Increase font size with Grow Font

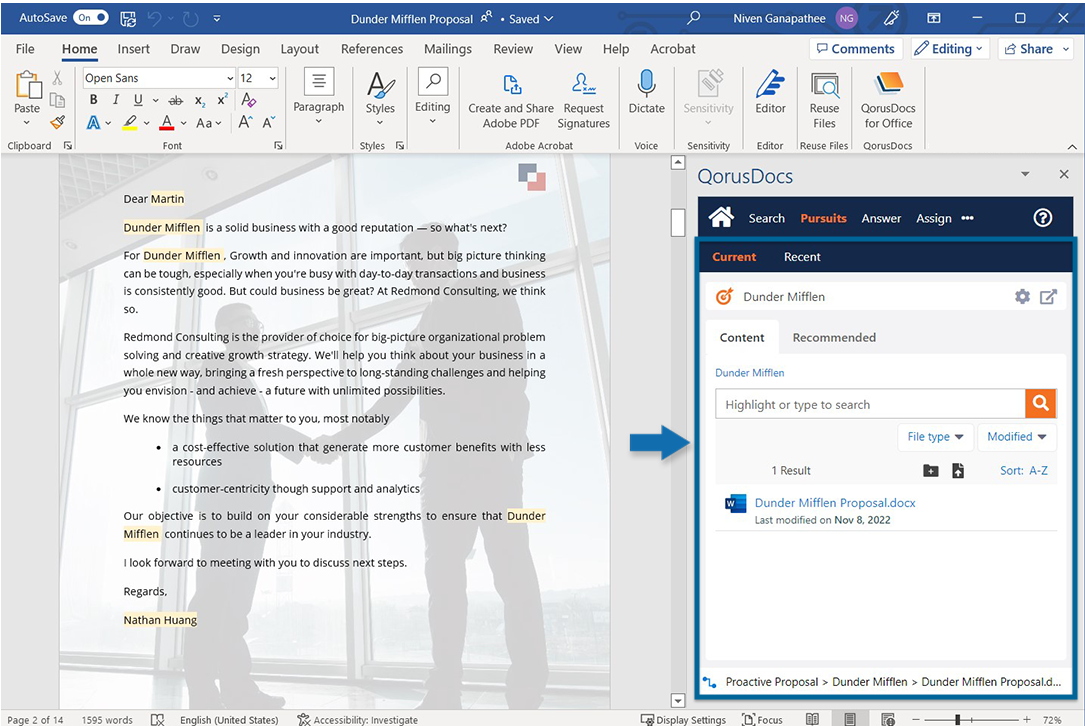(245, 123)
